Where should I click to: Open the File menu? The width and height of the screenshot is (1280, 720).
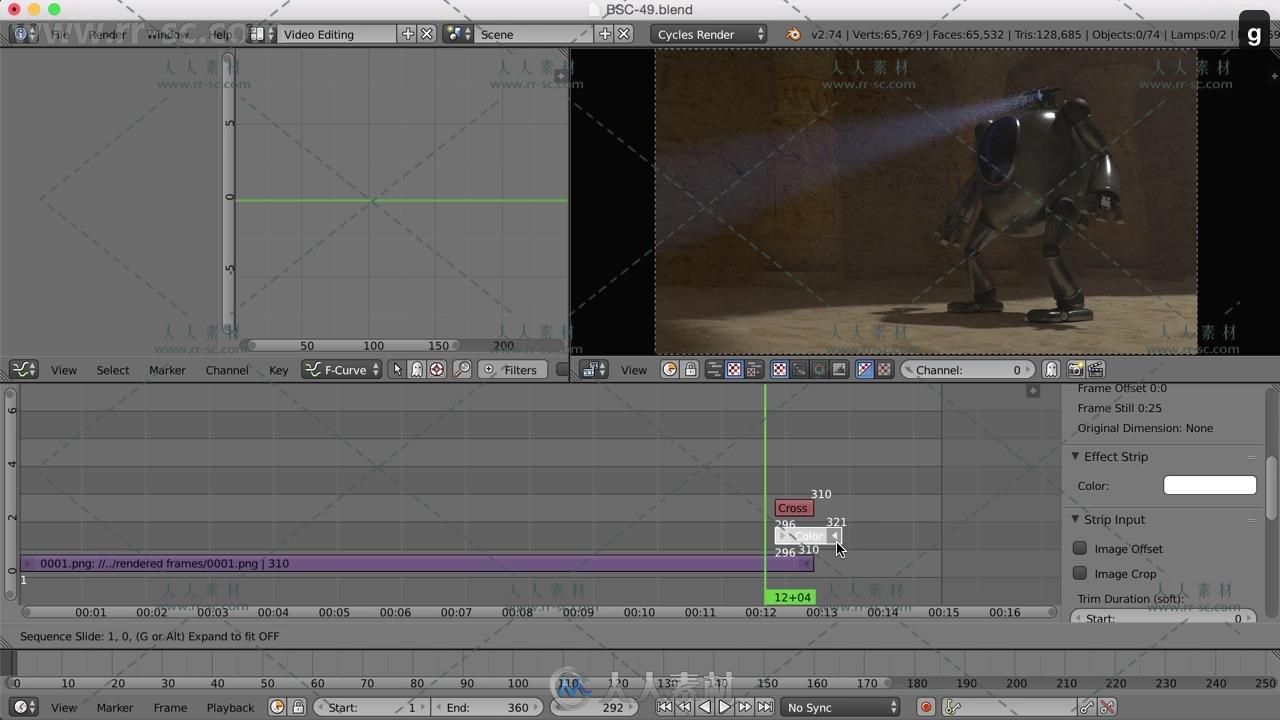pyautogui.click(x=60, y=34)
